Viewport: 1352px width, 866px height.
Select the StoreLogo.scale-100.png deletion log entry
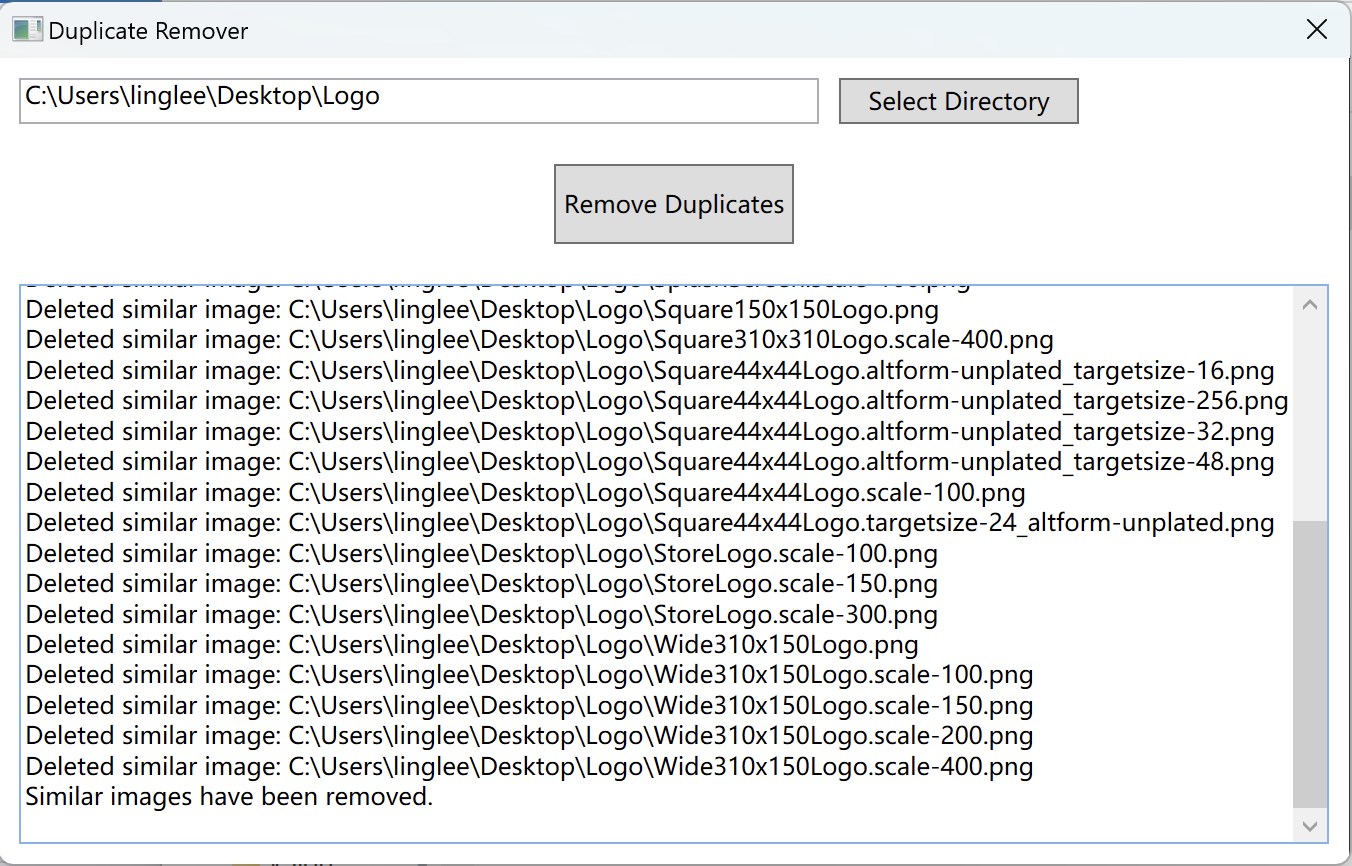click(x=481, y=553)
